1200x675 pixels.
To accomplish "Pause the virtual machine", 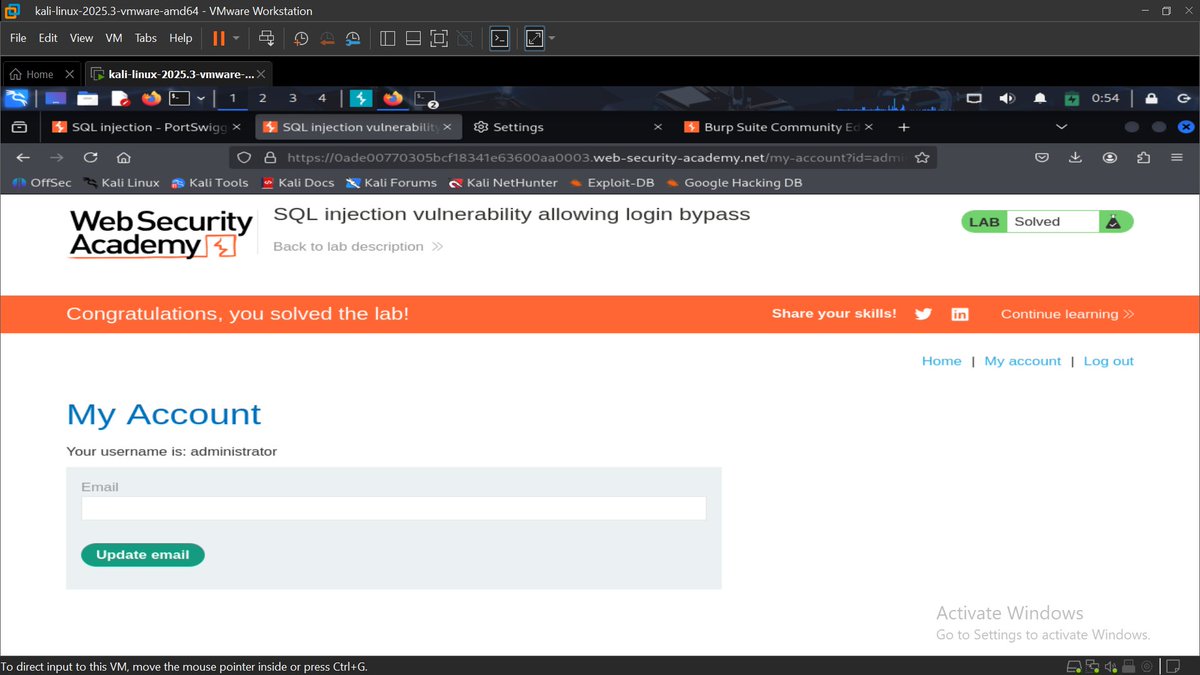I will pos(218,38).
